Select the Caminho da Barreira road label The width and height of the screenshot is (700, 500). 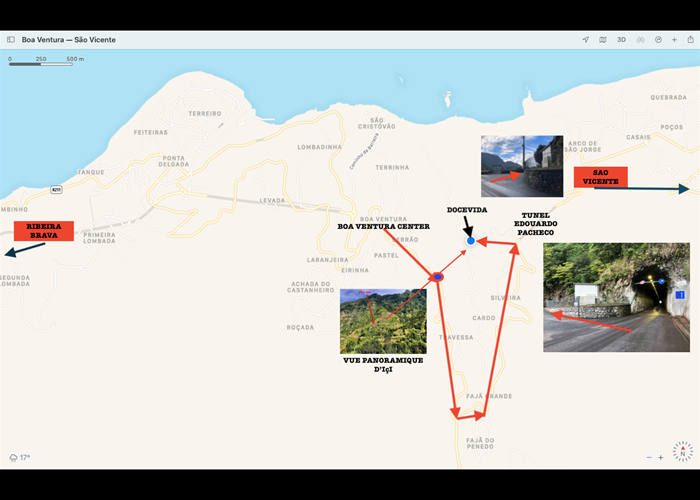click(x=364, y=152)
